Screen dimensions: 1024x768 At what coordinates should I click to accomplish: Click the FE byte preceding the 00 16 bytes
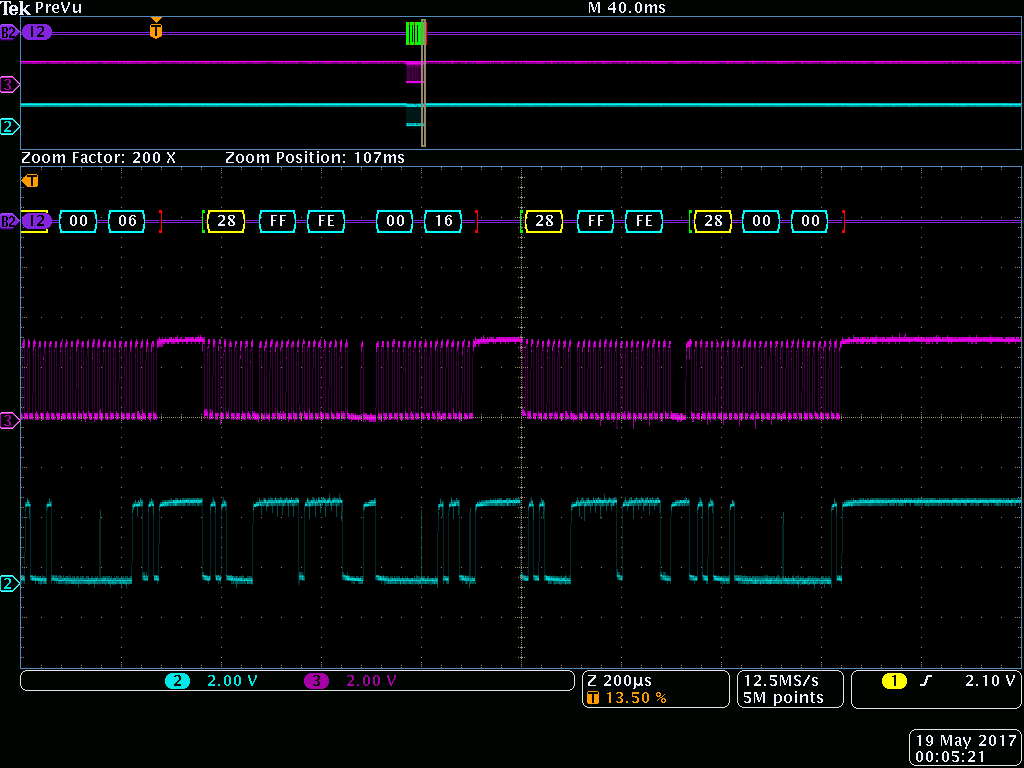[326, 221]
